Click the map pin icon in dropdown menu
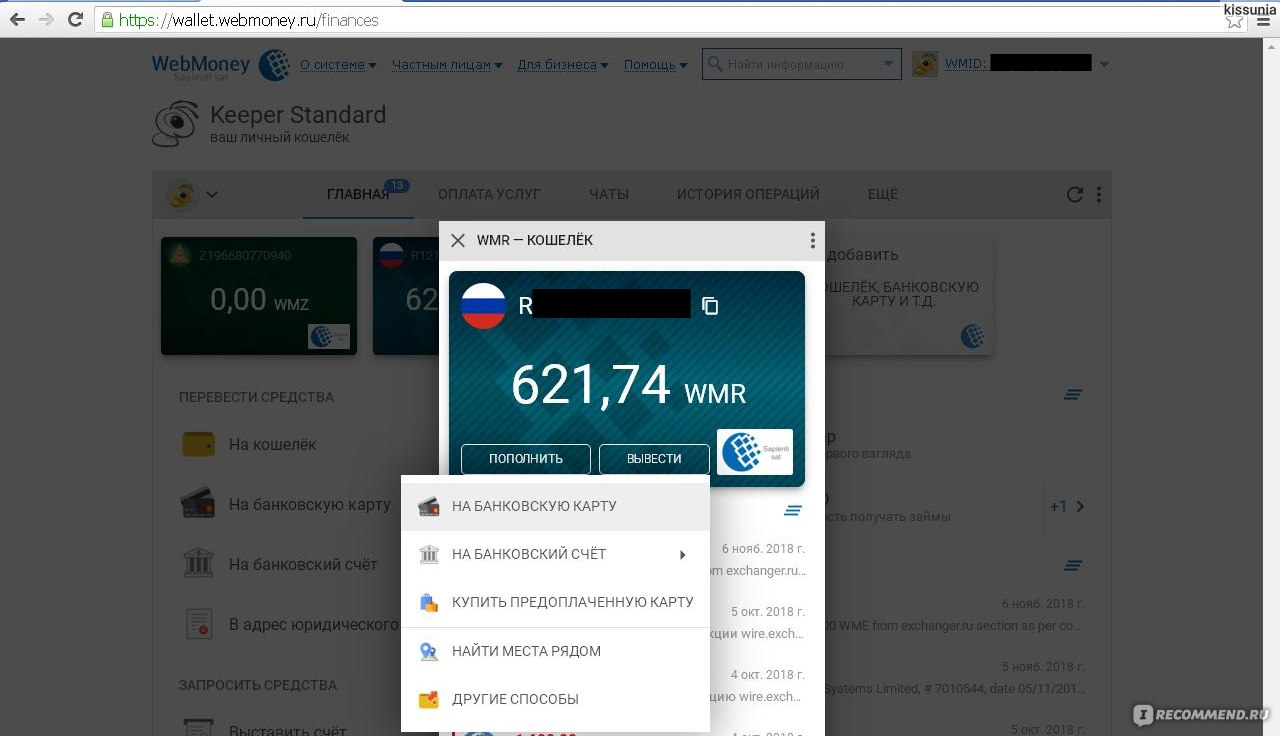Image resolution: width=1280 pixels, height=736 pixels. (429, 651)
